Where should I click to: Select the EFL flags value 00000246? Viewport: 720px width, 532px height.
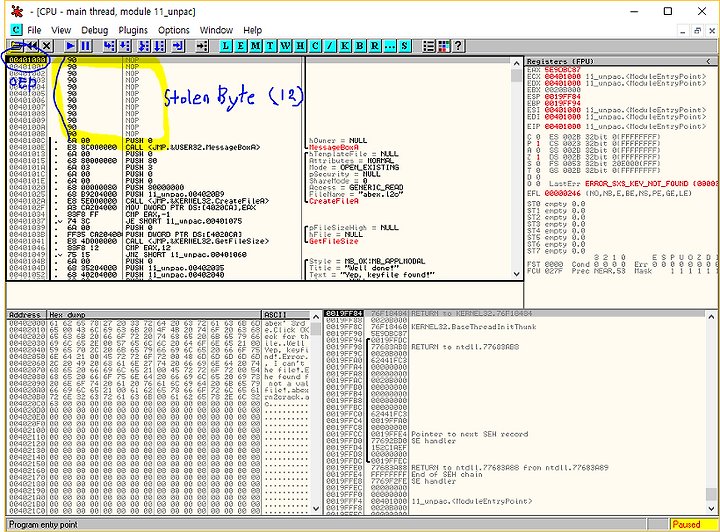click(562, 193)
